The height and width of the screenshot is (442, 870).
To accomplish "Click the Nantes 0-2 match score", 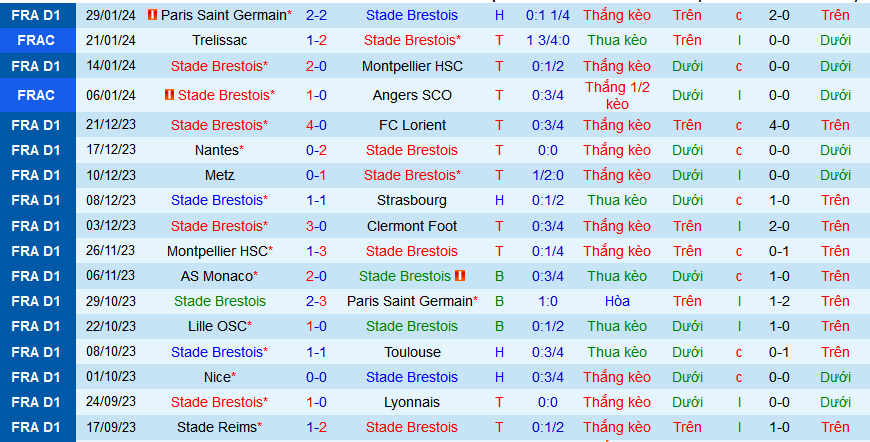I will [316, 150].
